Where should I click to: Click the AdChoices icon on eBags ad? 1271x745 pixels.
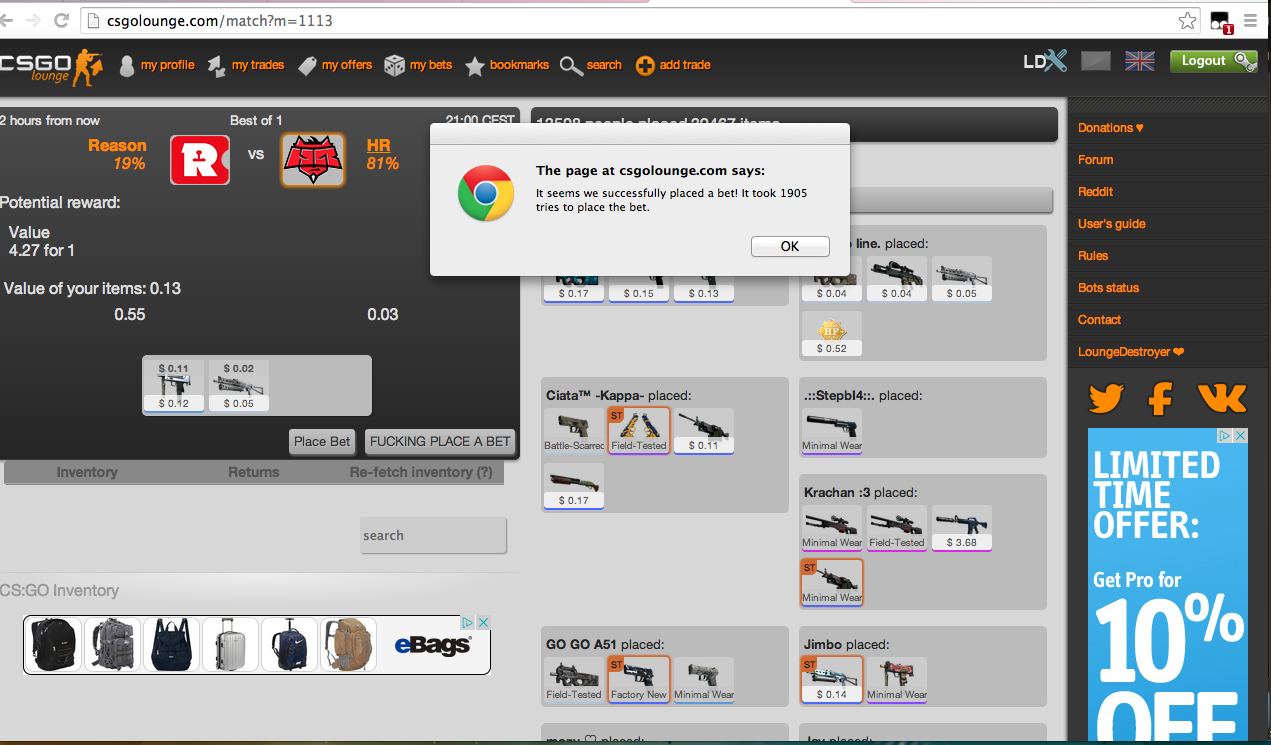[x=467, y=623]
